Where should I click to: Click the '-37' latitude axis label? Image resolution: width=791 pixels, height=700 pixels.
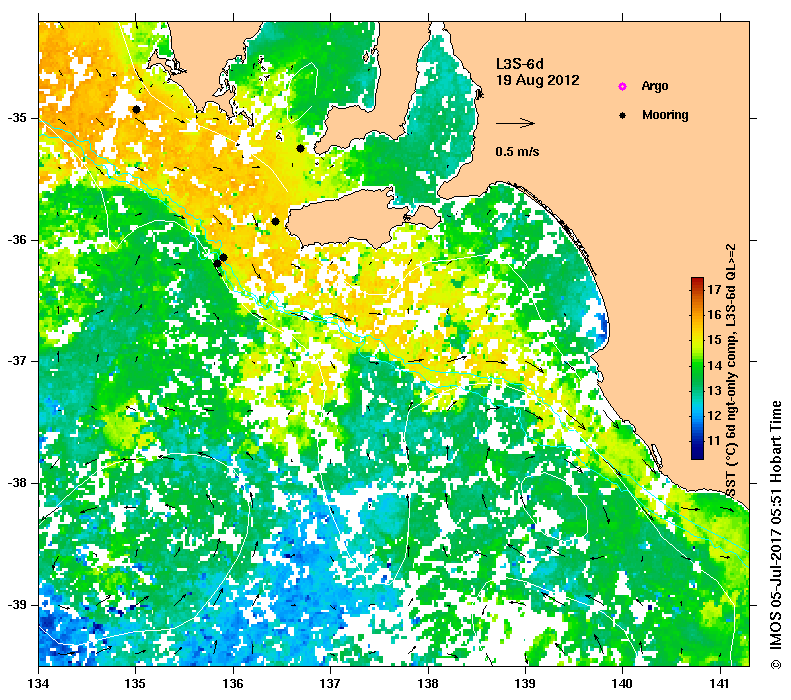(17, 362)
